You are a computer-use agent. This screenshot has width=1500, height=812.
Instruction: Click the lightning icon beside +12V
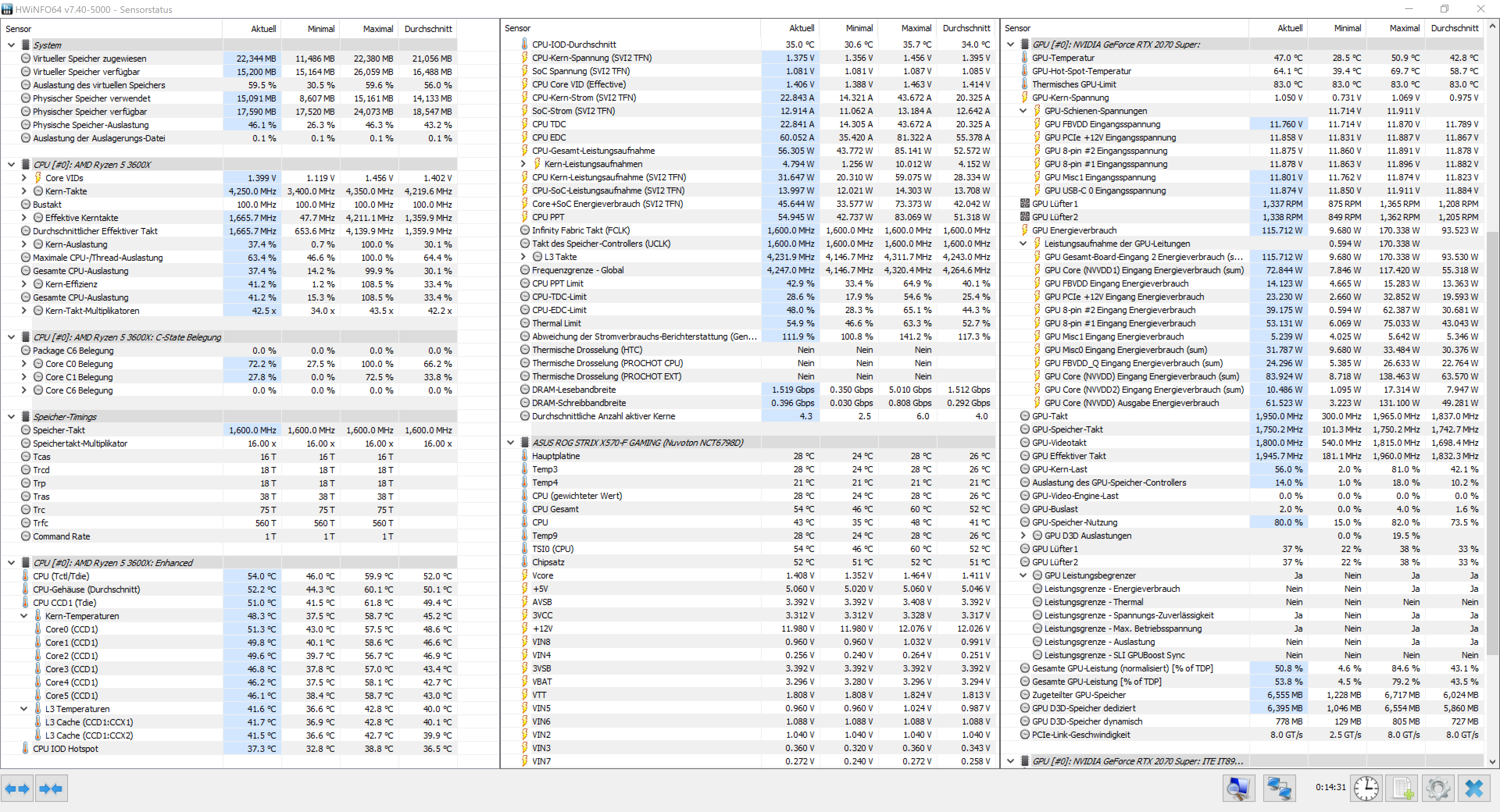click(x=525, y=628)
